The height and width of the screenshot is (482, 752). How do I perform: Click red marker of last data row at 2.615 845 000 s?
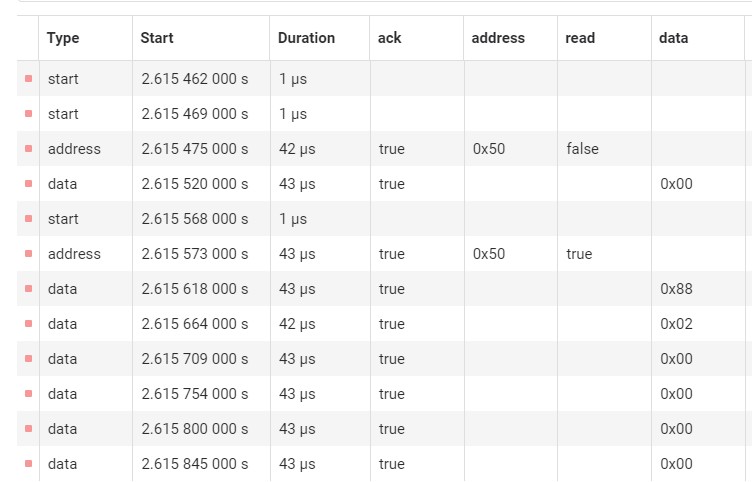28,463
